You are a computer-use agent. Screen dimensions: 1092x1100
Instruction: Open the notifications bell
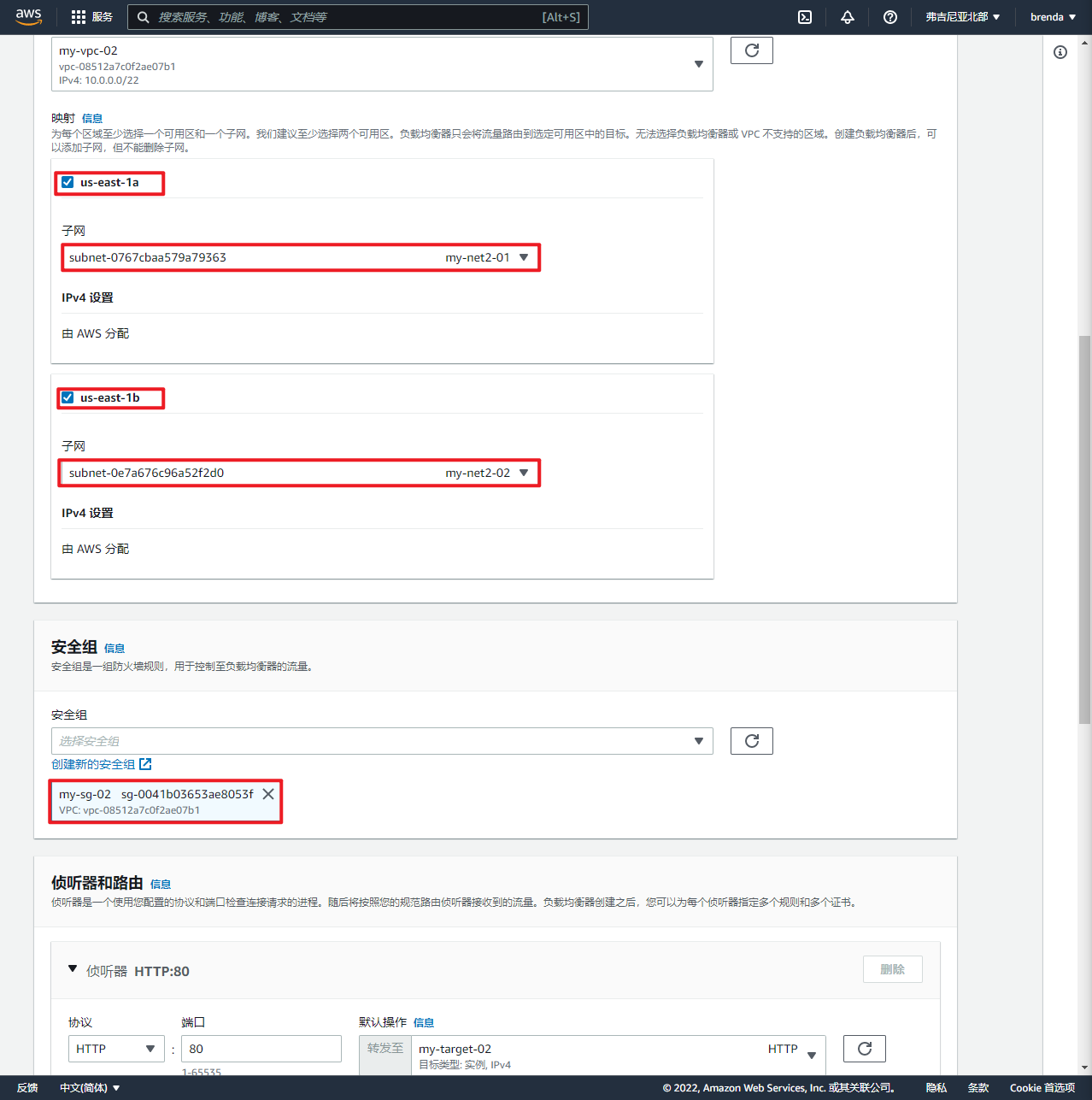pyautogui.click(x=848, y=17)
